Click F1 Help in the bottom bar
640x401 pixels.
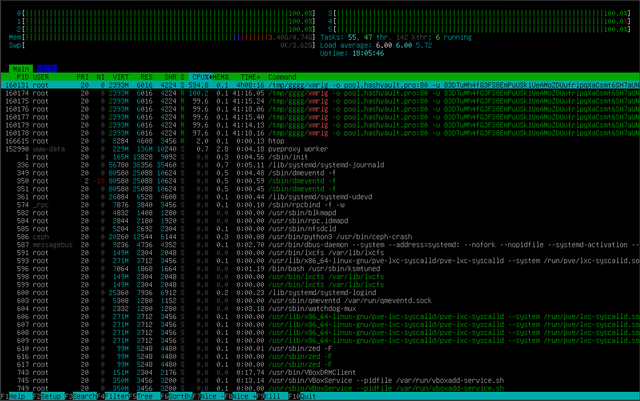click(x=12, y=397)
